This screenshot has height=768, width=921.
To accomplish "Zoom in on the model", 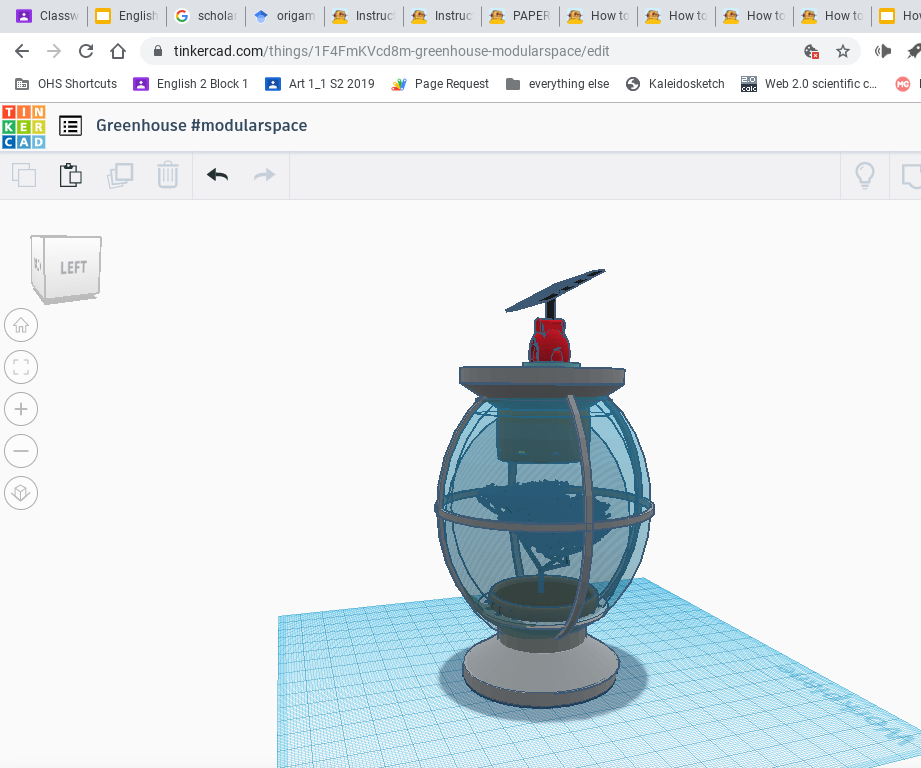I will (x=21, y=409).
